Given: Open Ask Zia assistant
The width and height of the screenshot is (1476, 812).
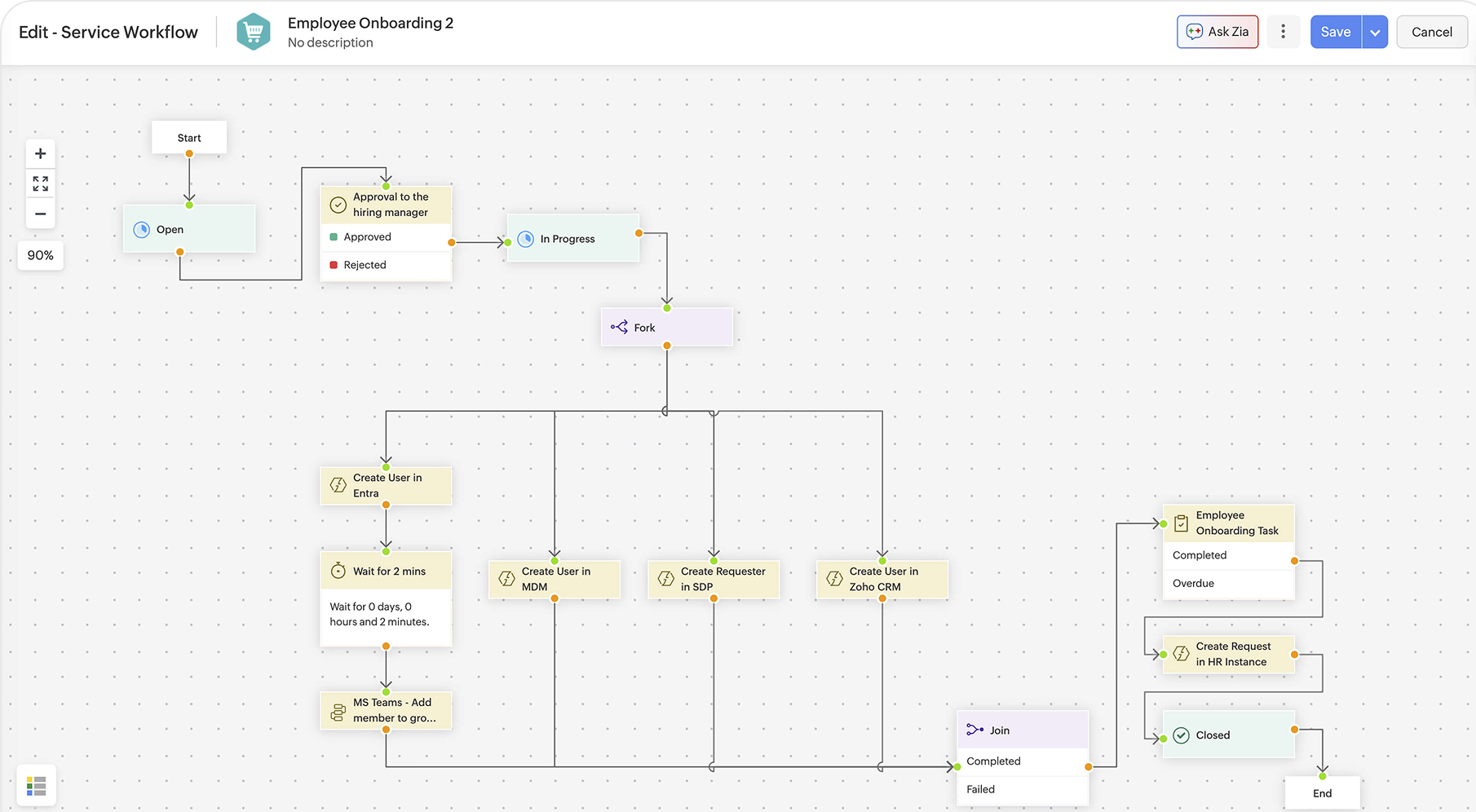Looking at the screenshot, I should point(1217,31).
